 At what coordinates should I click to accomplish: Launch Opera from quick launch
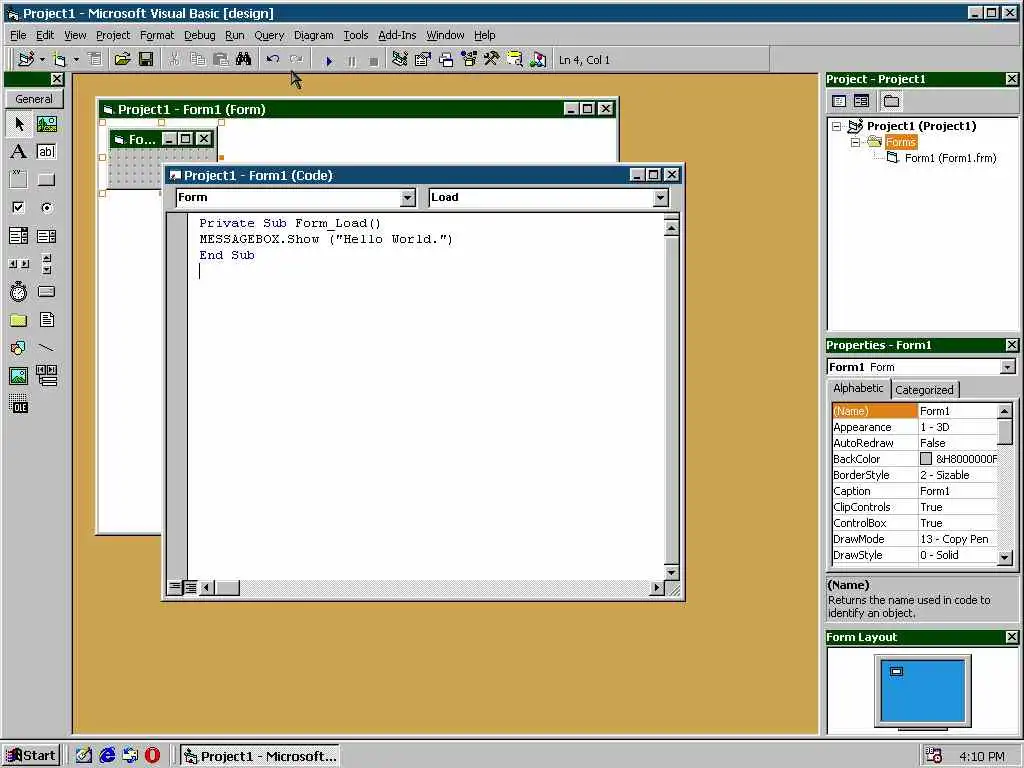click(153, 756)
